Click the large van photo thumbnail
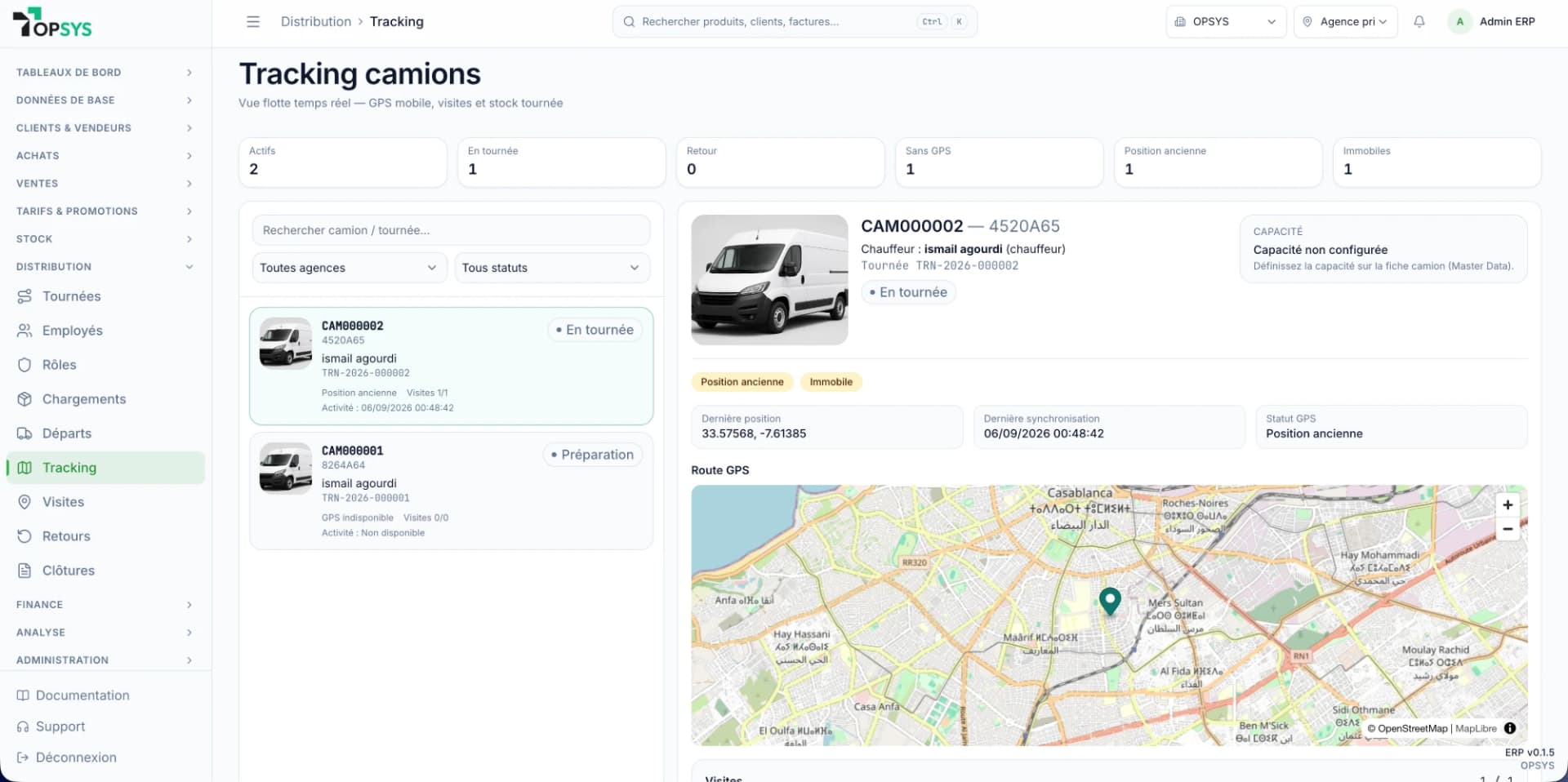Screen dimensions: 1568x782 pos(769,280)
